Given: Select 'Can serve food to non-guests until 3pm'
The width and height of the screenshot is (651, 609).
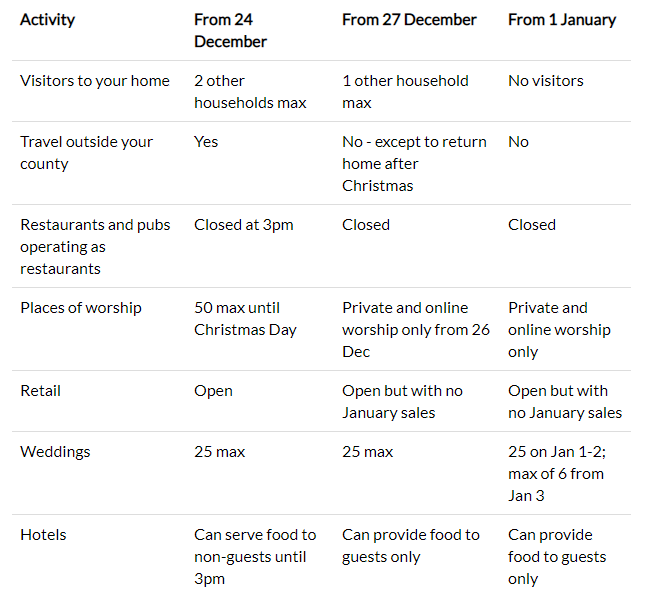Looking at the screenshot, I should [255, 557].
